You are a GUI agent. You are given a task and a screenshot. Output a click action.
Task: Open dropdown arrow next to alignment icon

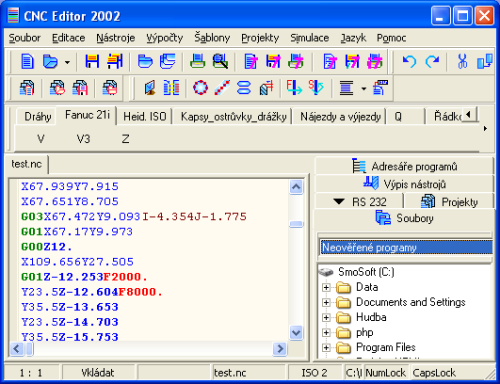[364, 89]
